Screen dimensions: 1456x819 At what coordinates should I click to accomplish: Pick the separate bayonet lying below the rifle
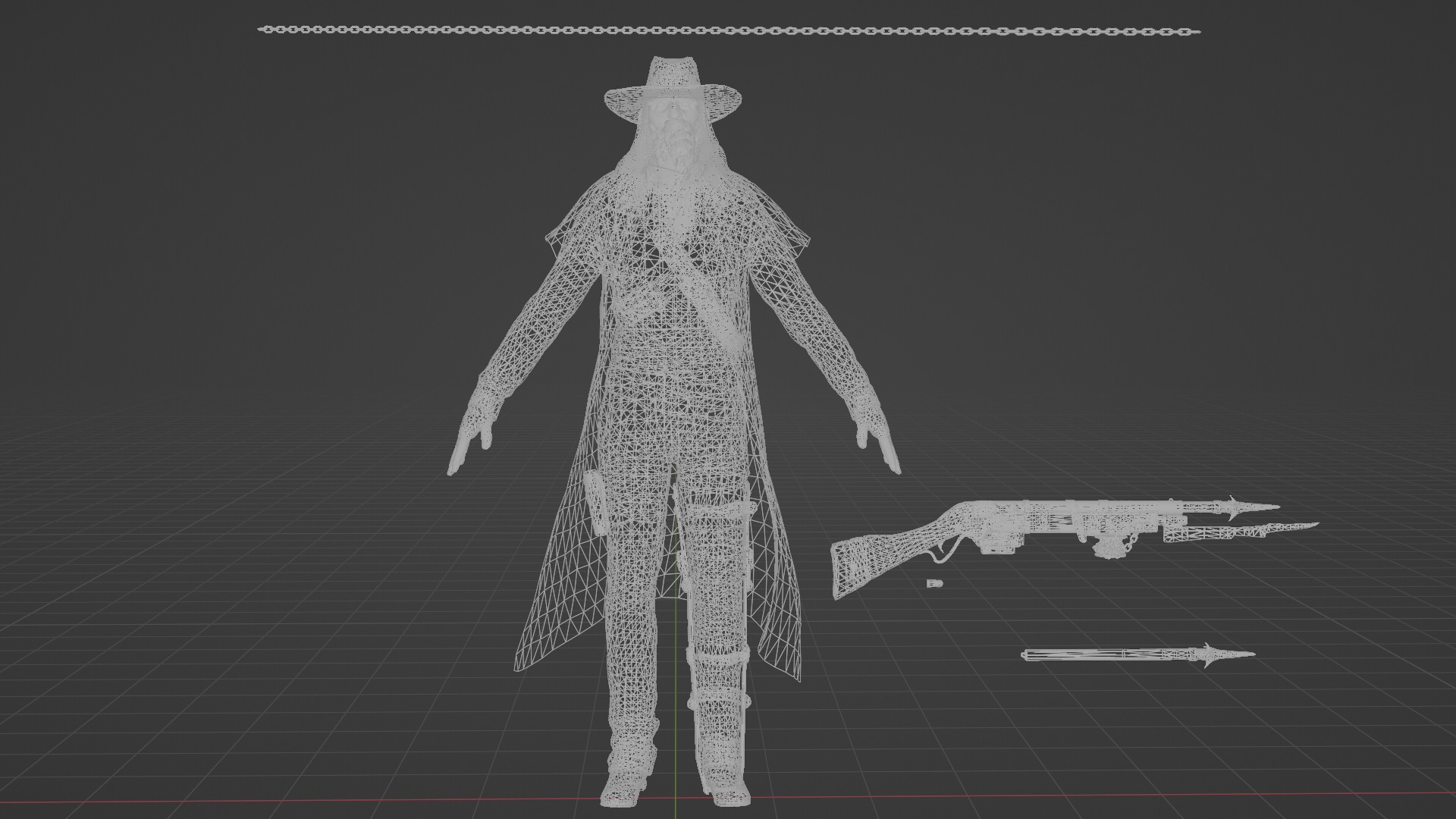point(1138,654)
